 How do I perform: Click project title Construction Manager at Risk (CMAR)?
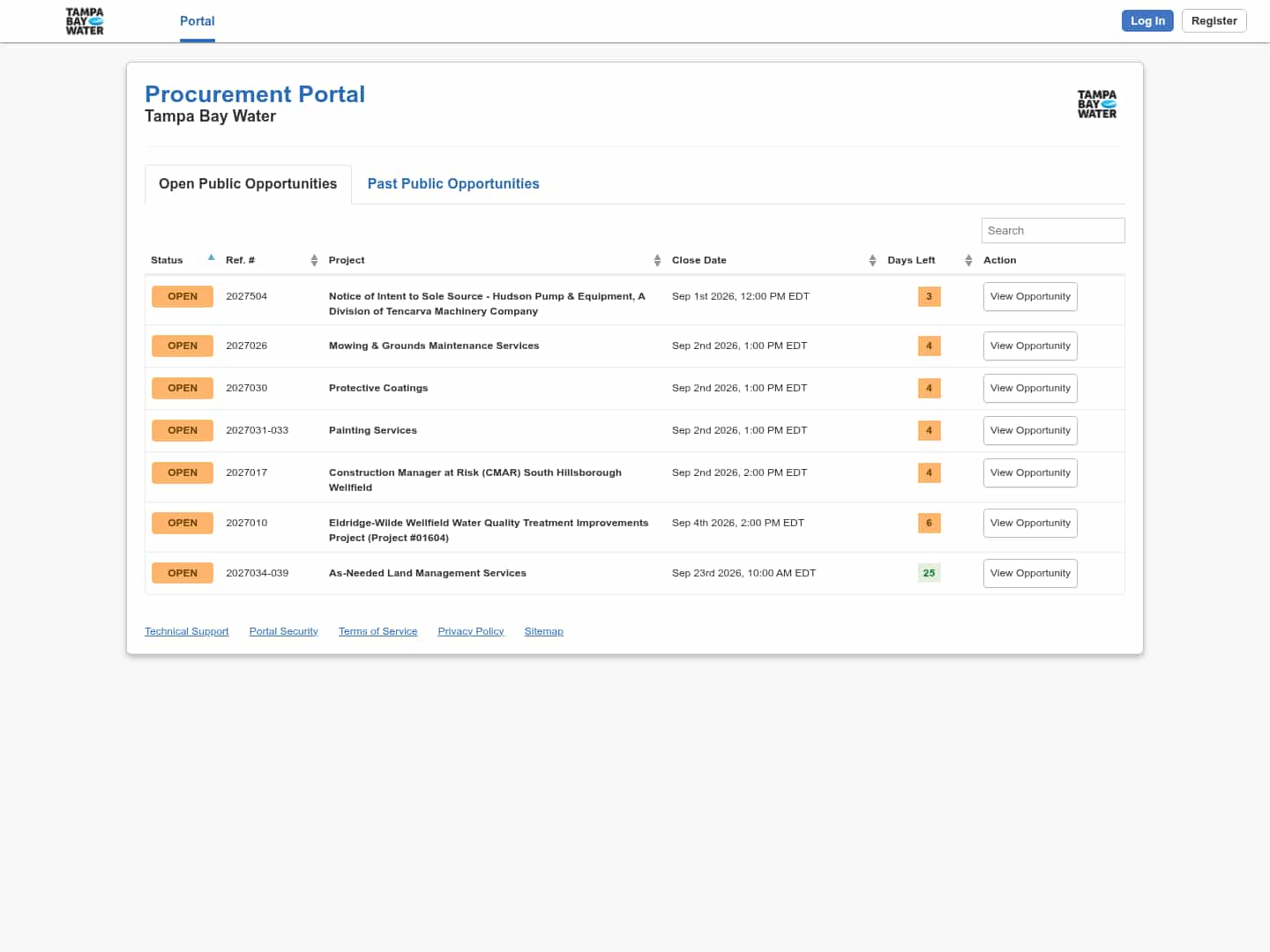(475, 480)
